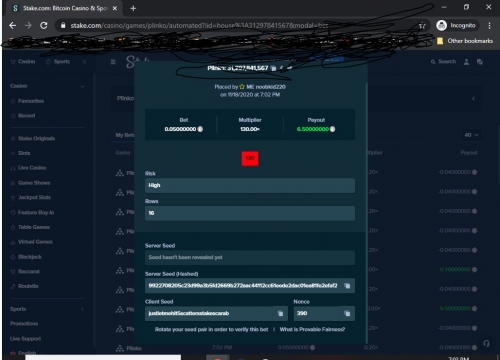Open Chrome menu three dots
This screenshot has width=500, height=360.
(x=489, y=25)
